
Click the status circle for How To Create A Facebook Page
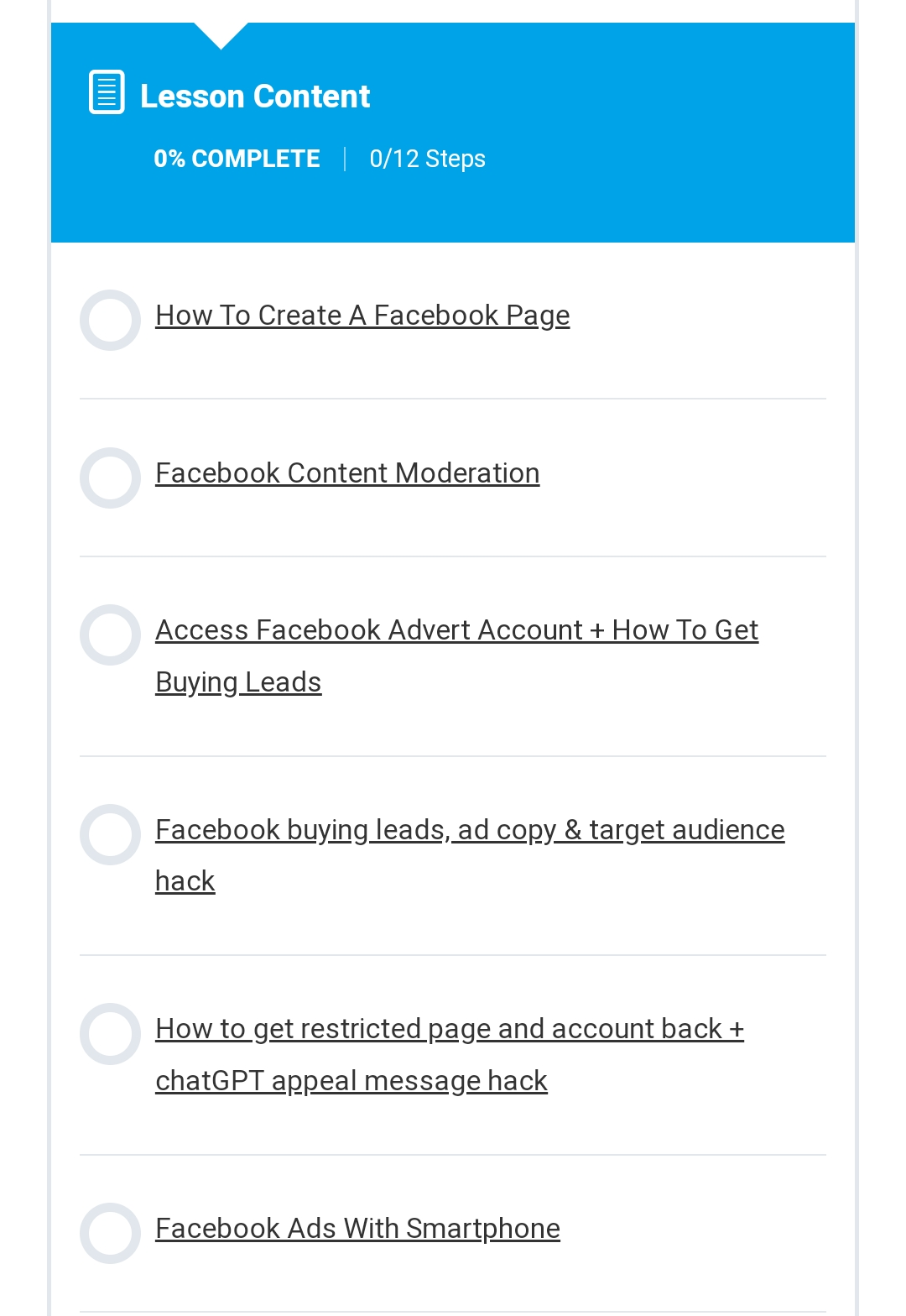[x=110, y=320]
